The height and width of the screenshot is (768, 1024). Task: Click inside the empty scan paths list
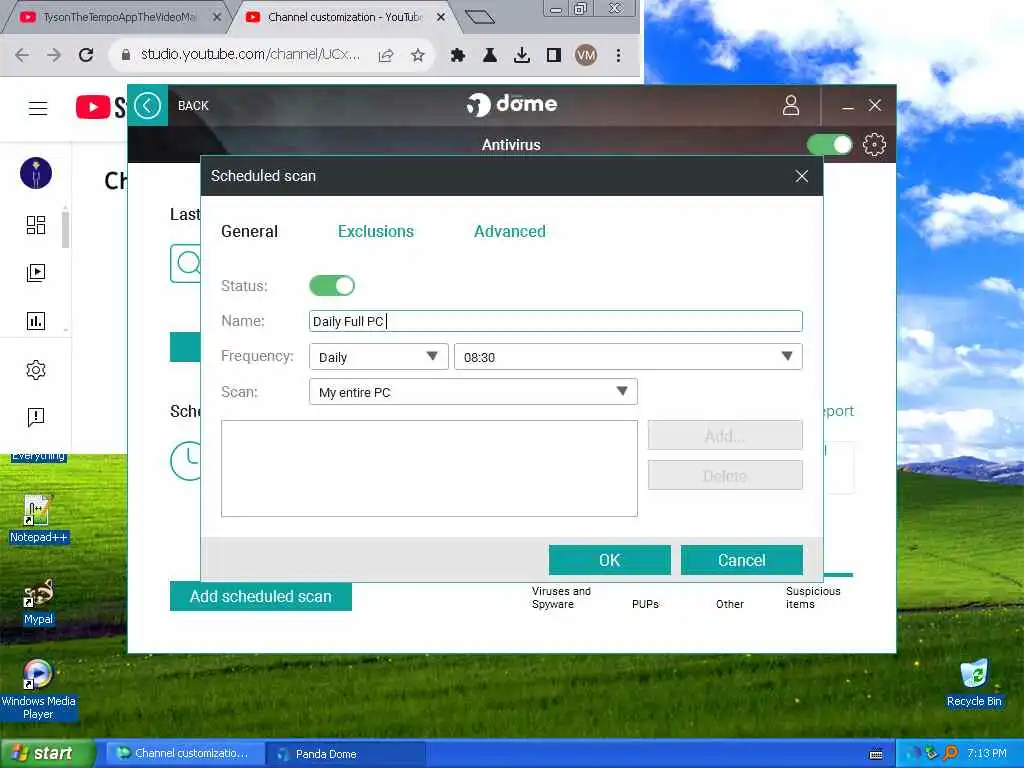tap(429, 468)
